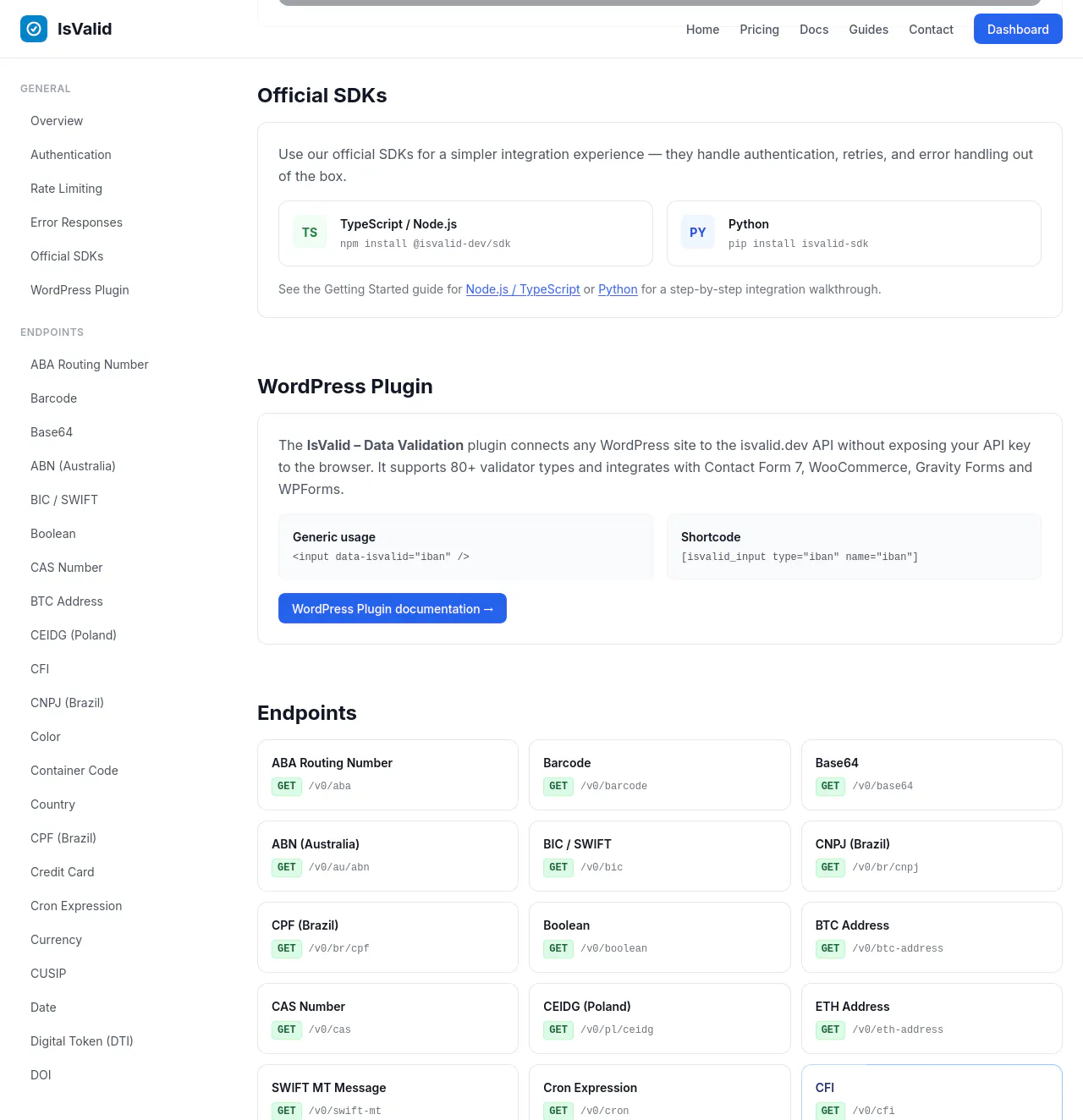Viewport: 1083px width, 1120px height.
Task: Select DOI in the sidebar
Action: [x=41, y=1075]
